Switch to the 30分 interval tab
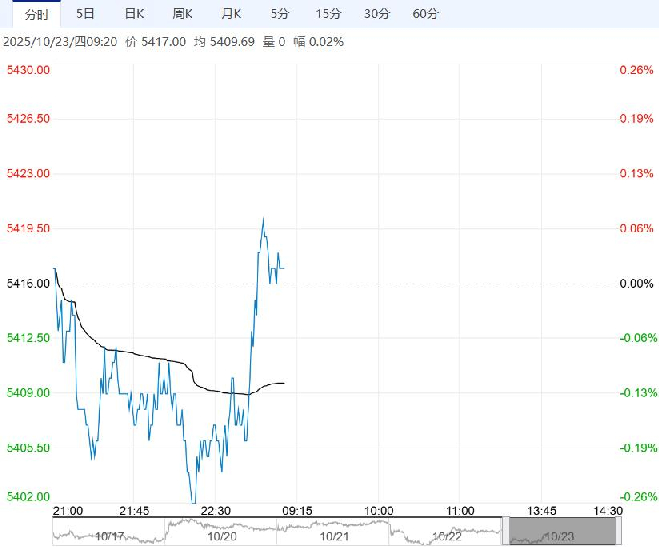The height and width of the screenshot is (547, 659). point(377,14)
